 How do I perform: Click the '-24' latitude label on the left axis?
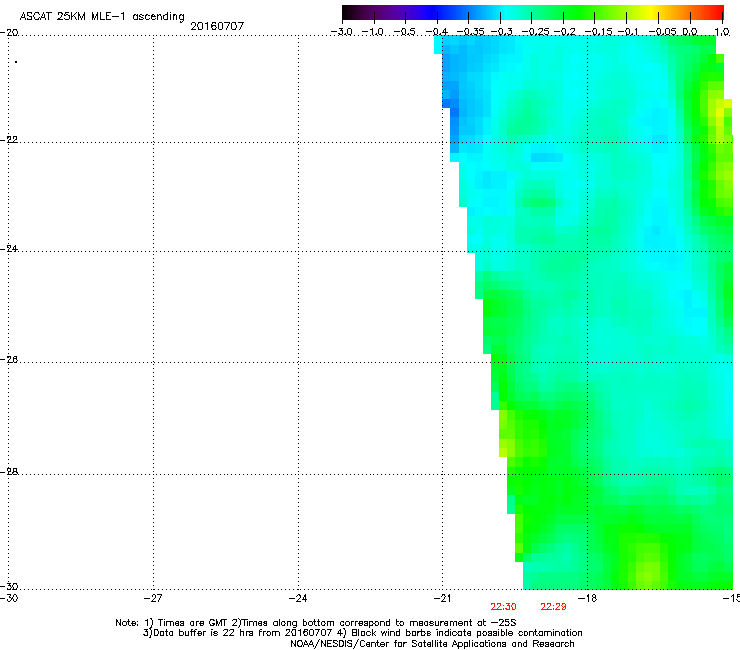9,248
